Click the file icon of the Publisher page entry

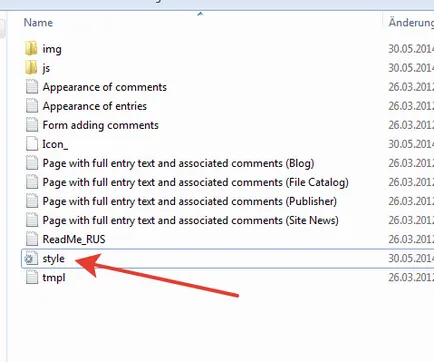click(32, 201)
